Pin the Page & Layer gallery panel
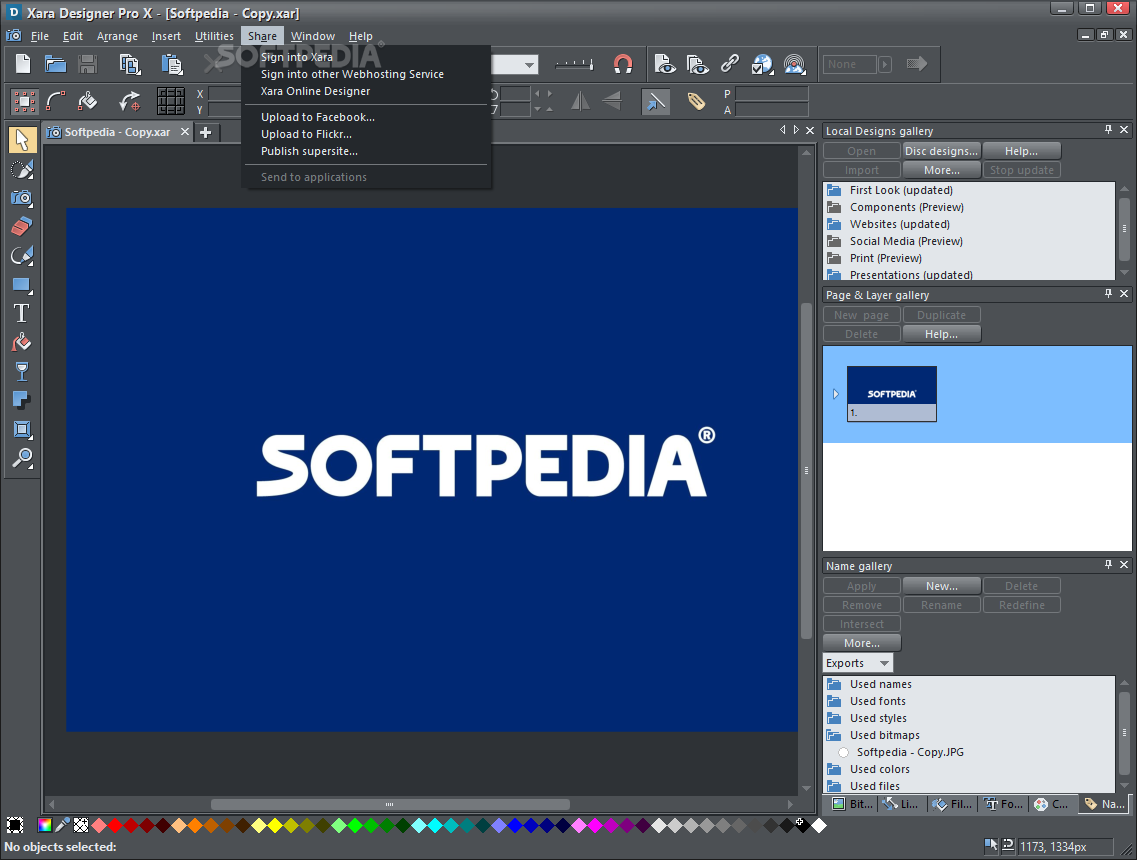This screenshot has width=1137, height=860. coord(1108,294)
